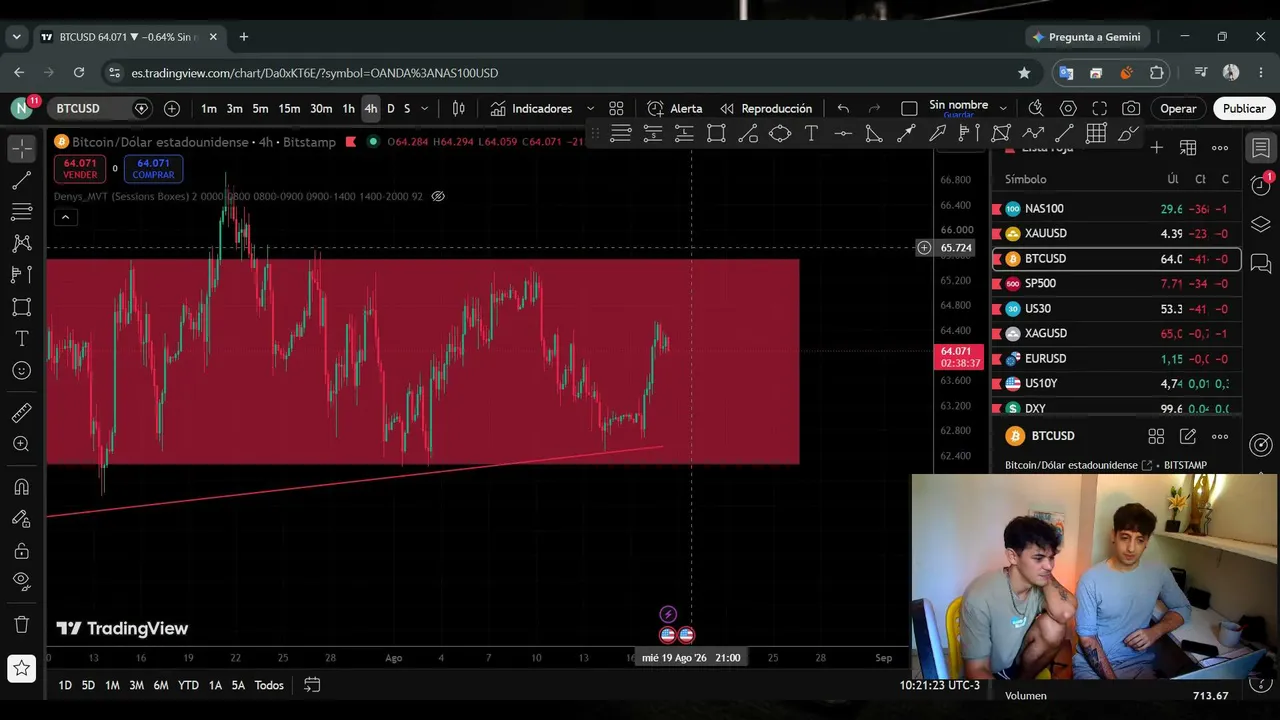Take a chart snapshot with the camera icon

[1131, 108]
